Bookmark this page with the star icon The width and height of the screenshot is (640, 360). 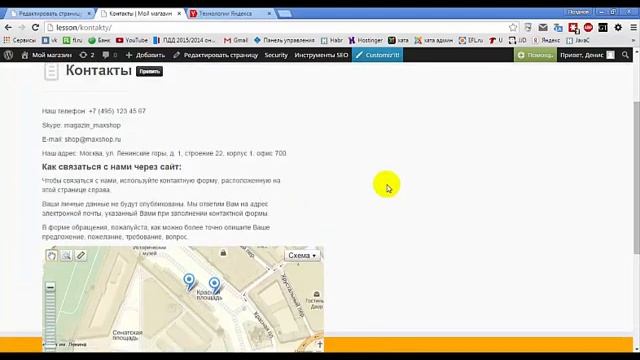click(513, 27)
